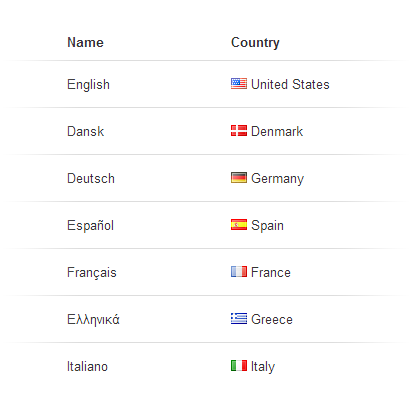Choose Deutsch from the list
The height and width of the screenshot is (410, 410).
click(x=91, y=178)
